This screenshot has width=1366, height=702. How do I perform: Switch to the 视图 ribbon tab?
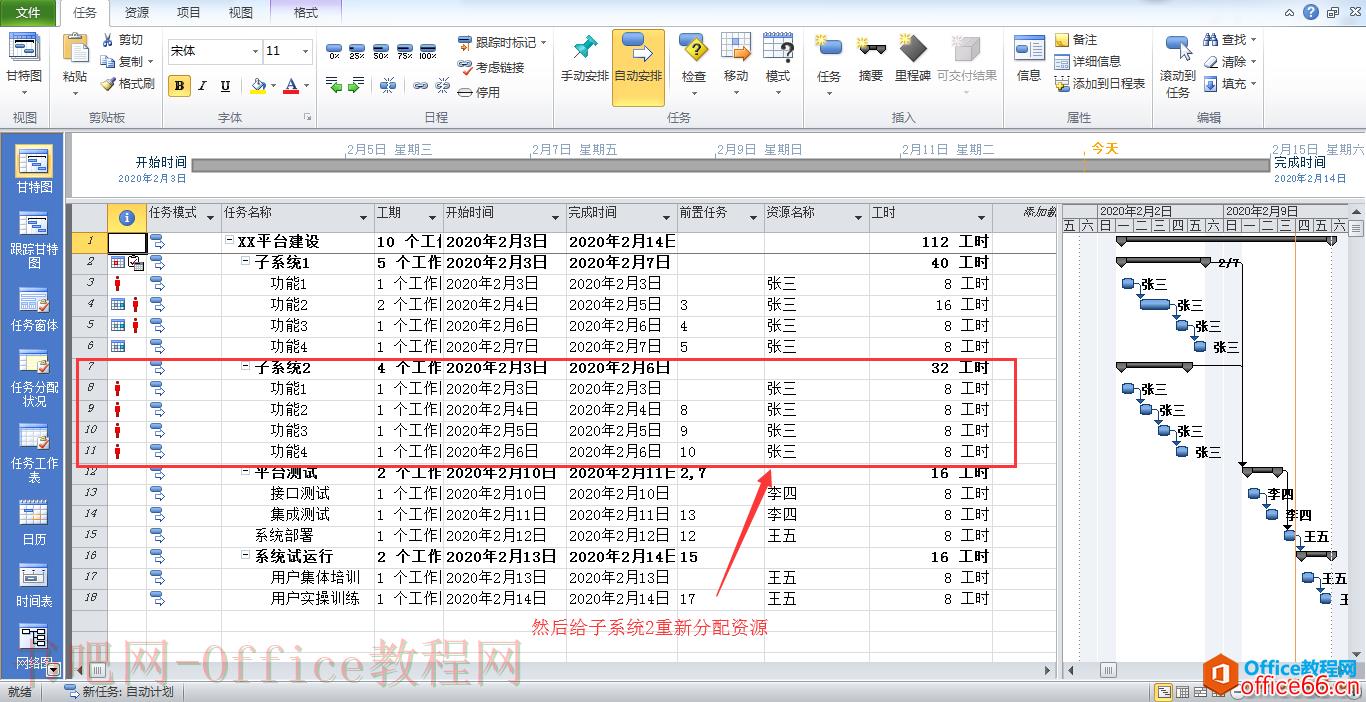241,13
